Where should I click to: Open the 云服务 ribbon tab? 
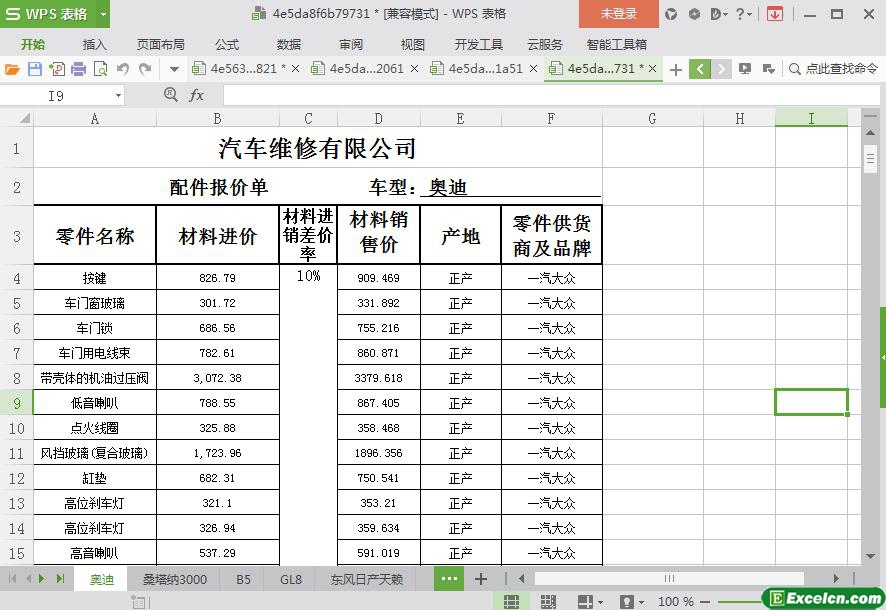[545, 44]
